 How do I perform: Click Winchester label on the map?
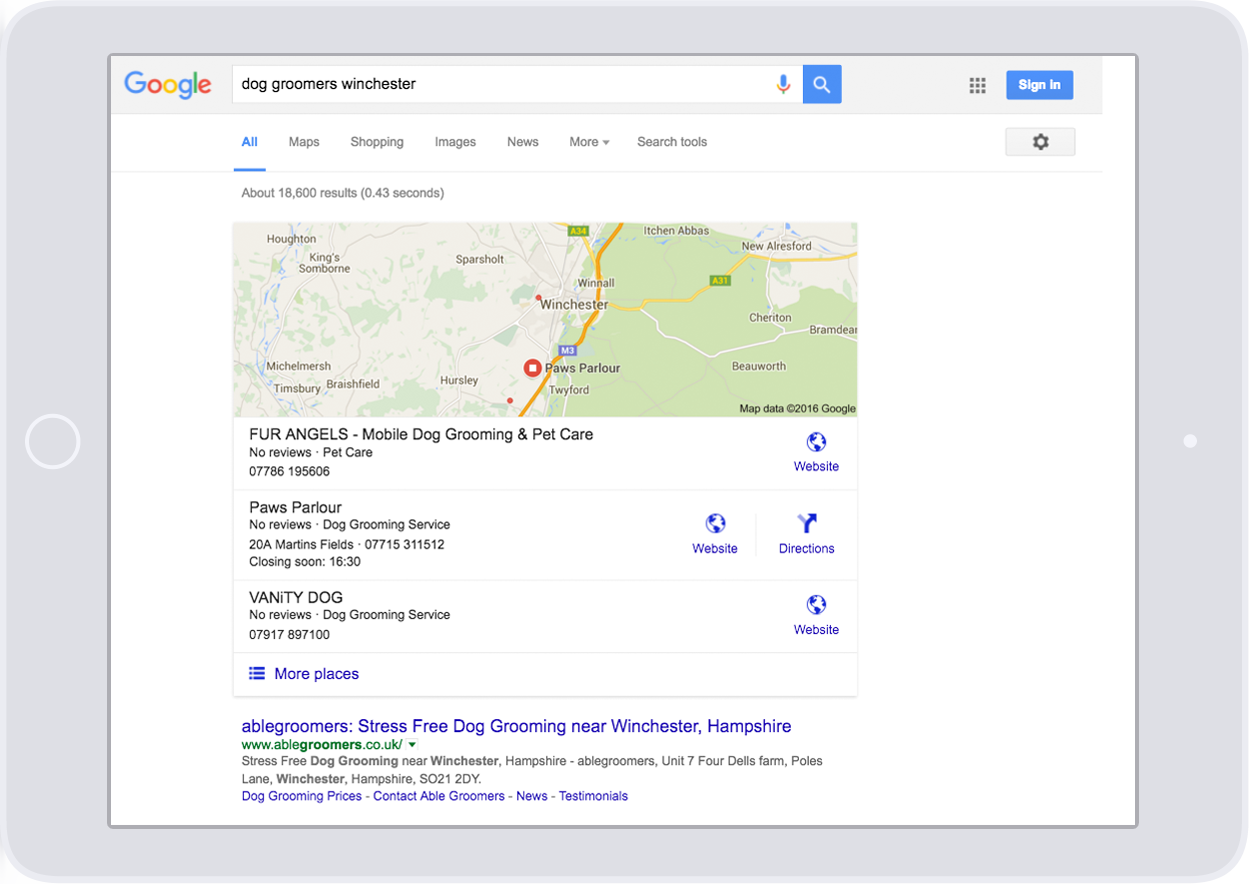pyautogui.click(x=574, y=304)
